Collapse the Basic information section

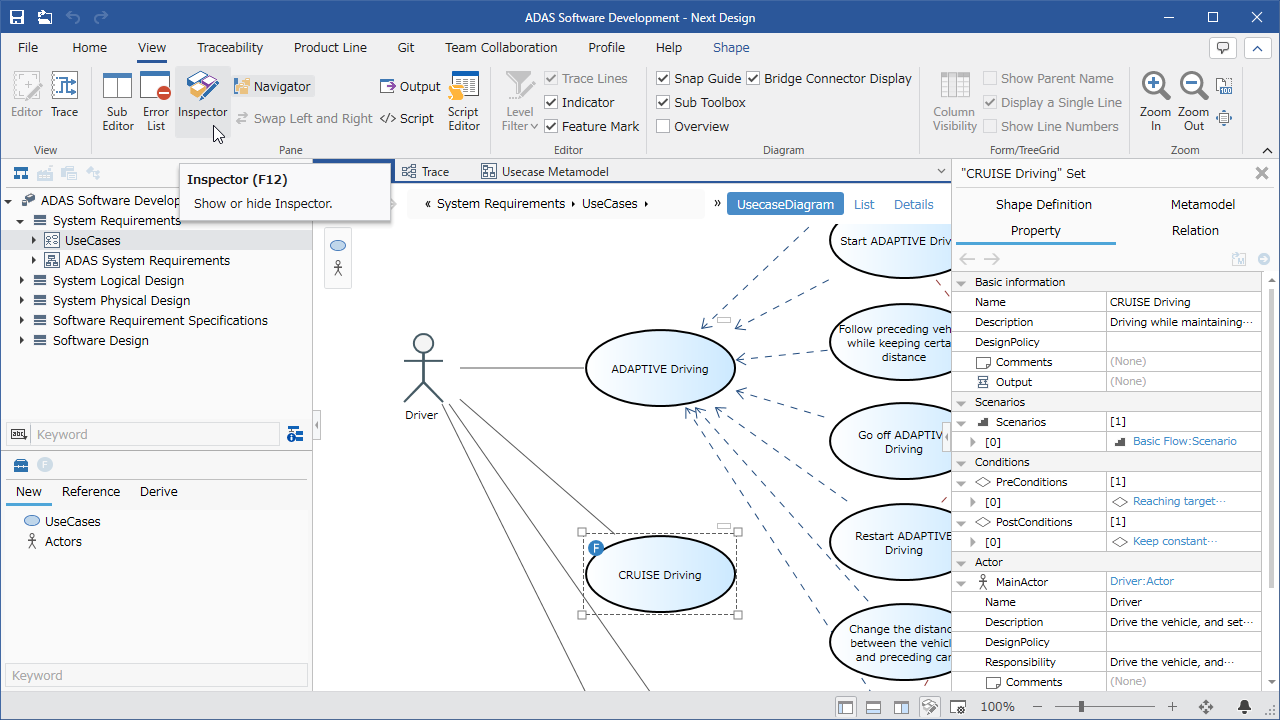[x=963, y=282]
